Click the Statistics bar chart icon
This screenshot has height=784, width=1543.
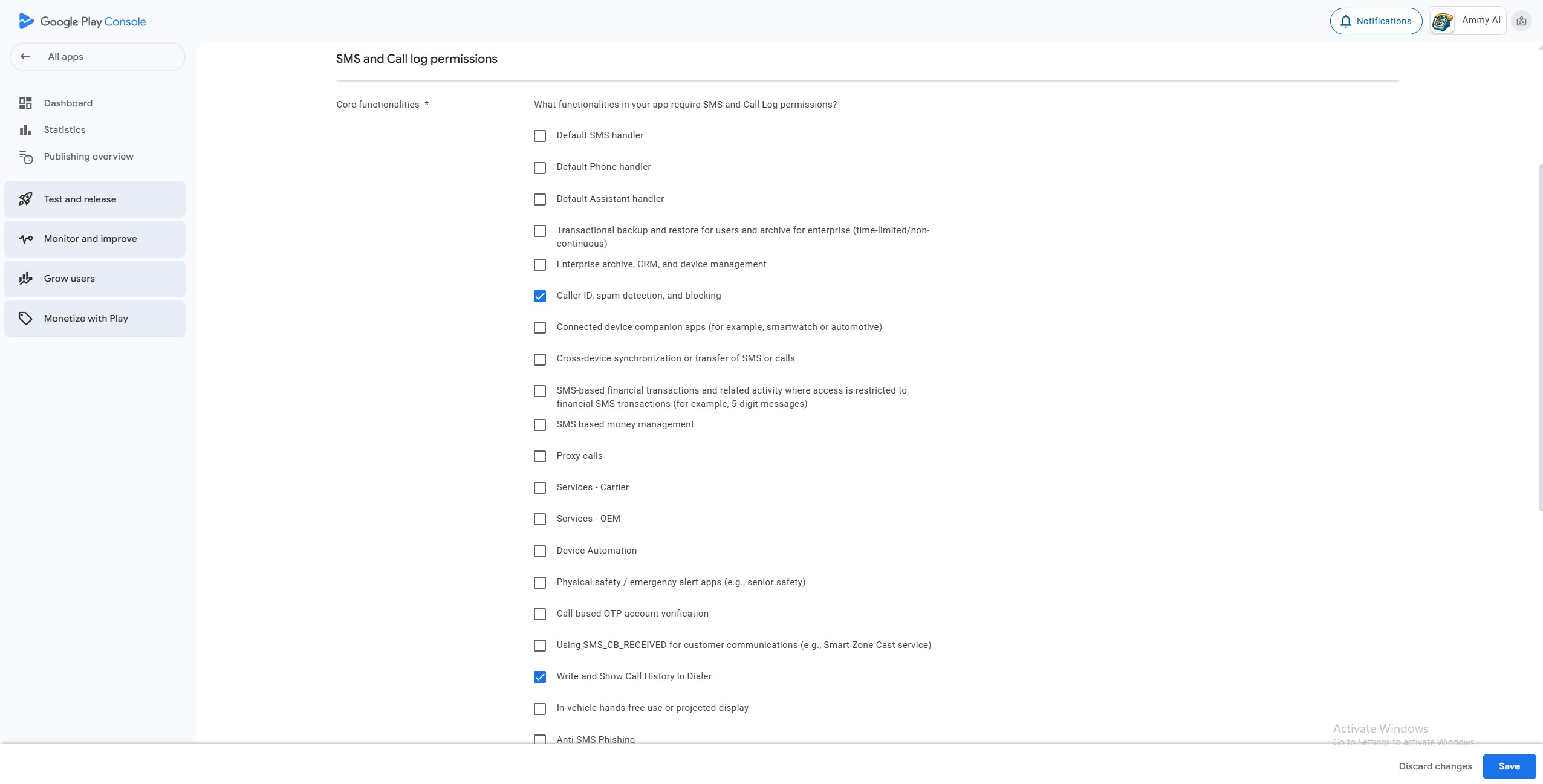click(25, 130)
